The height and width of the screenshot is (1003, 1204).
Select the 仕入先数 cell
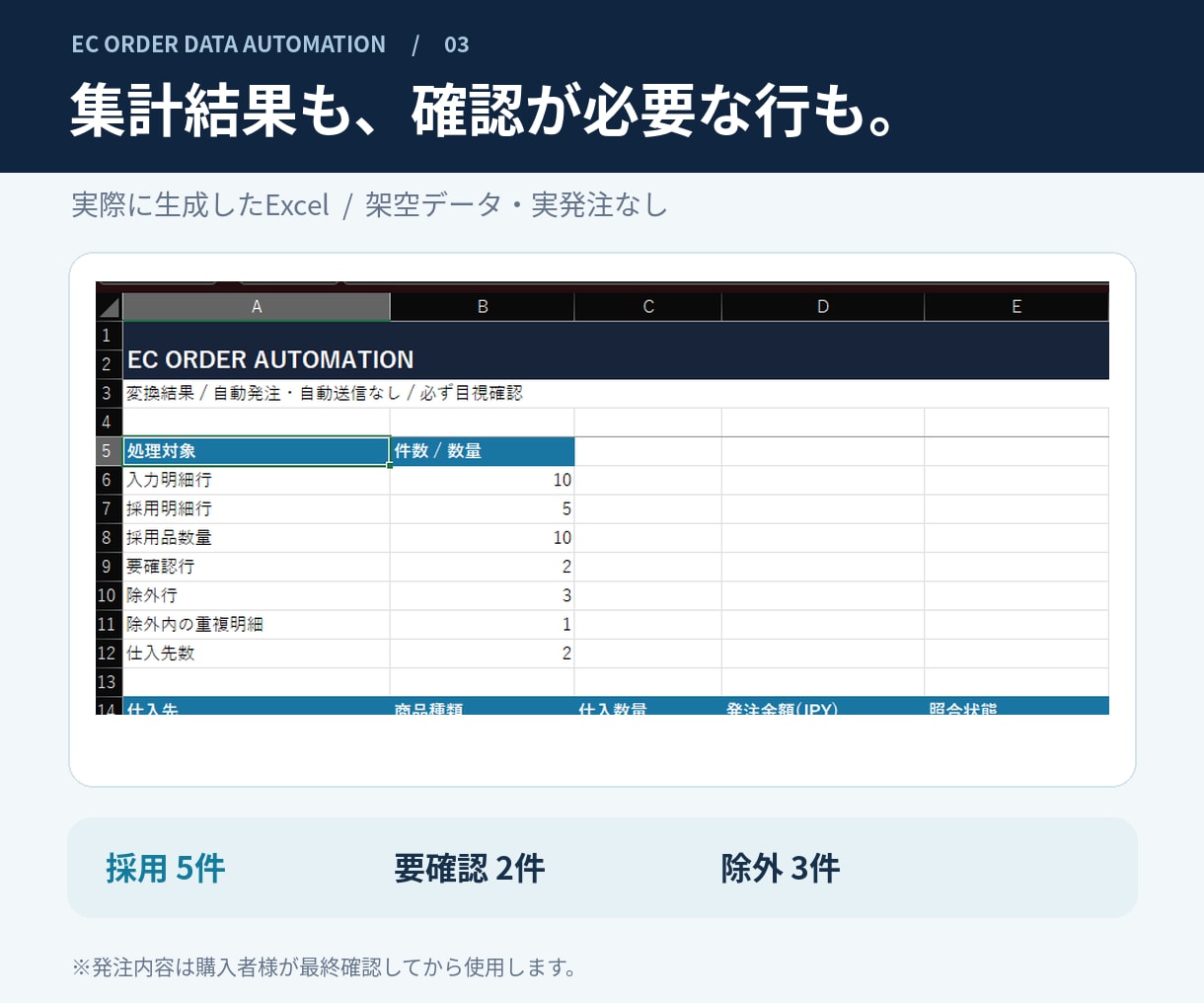257,654
